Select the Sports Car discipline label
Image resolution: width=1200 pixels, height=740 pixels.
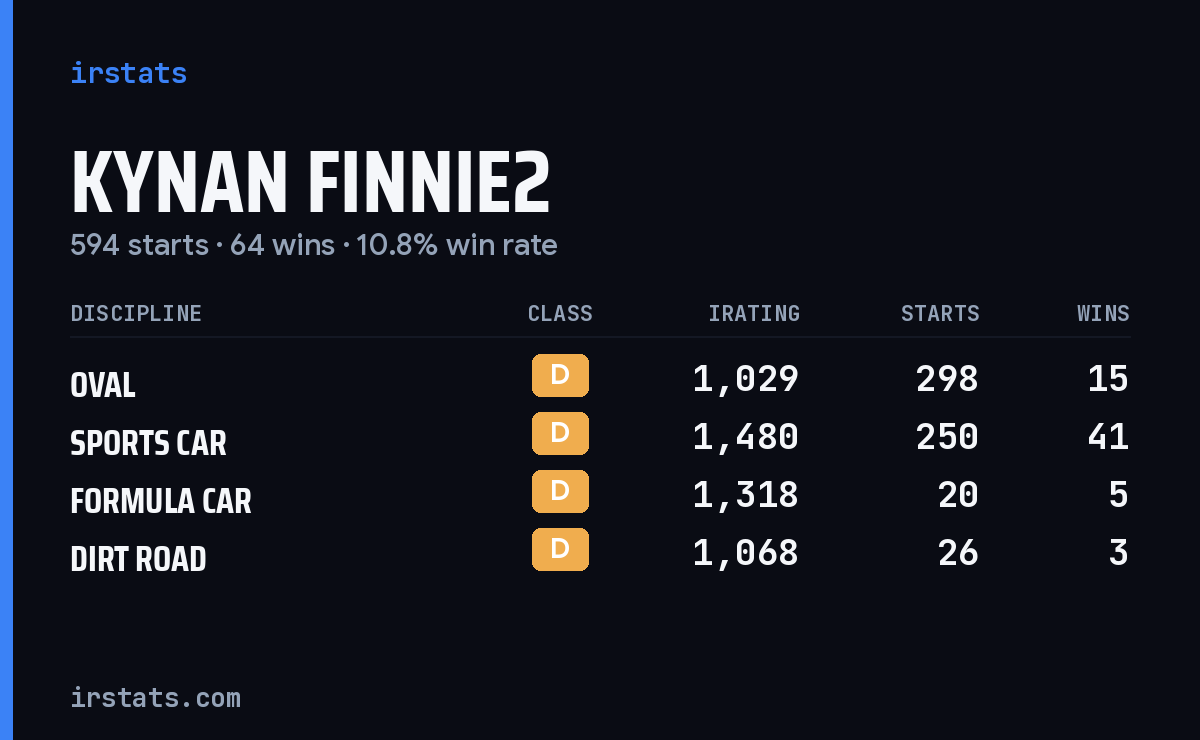(x=148, y=443)
